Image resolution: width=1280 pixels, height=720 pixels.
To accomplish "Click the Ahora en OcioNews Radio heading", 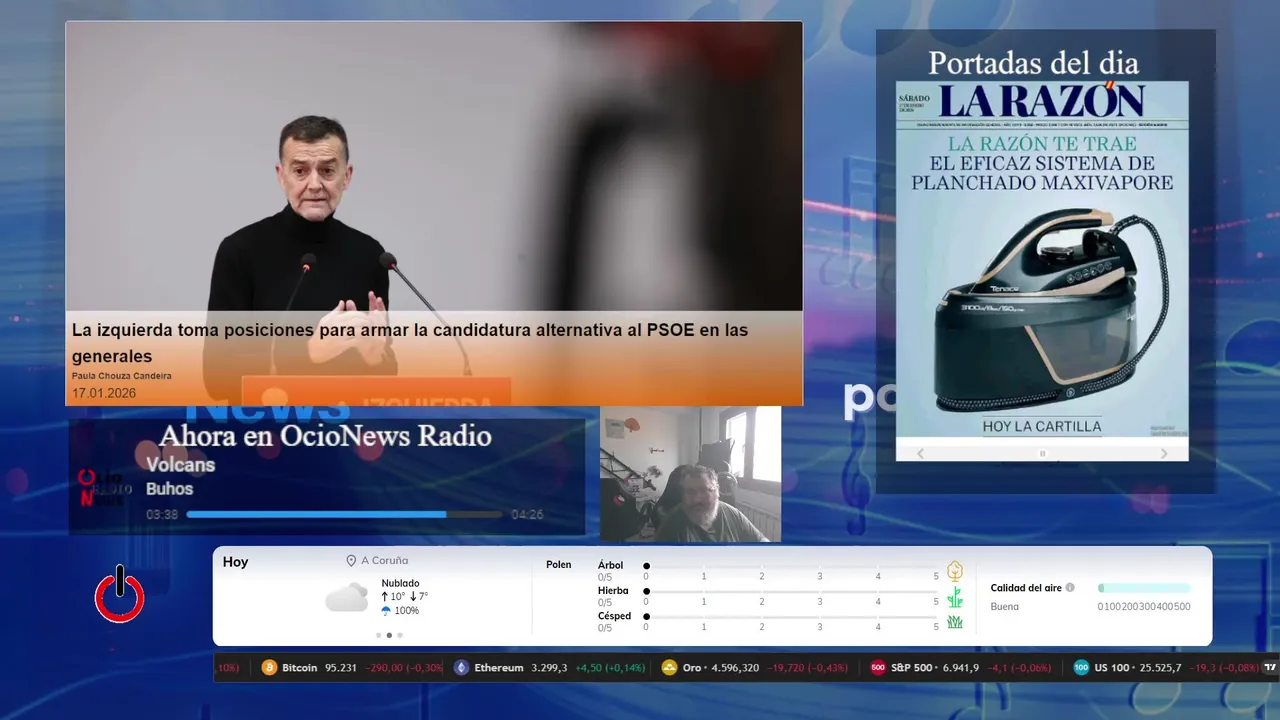I will coord(325,436).
